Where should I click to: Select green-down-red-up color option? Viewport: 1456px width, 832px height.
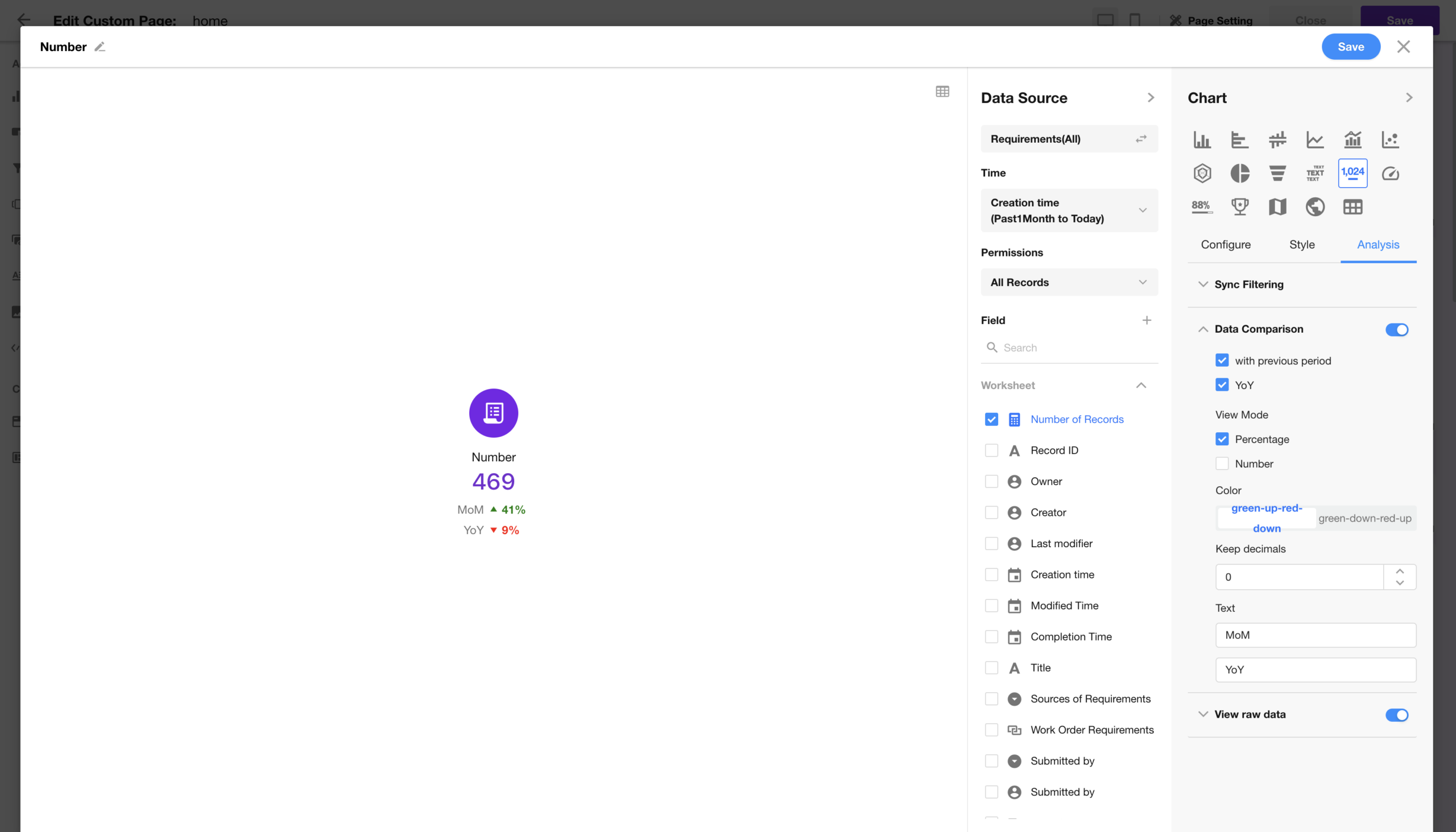[x=1364, y=518]
